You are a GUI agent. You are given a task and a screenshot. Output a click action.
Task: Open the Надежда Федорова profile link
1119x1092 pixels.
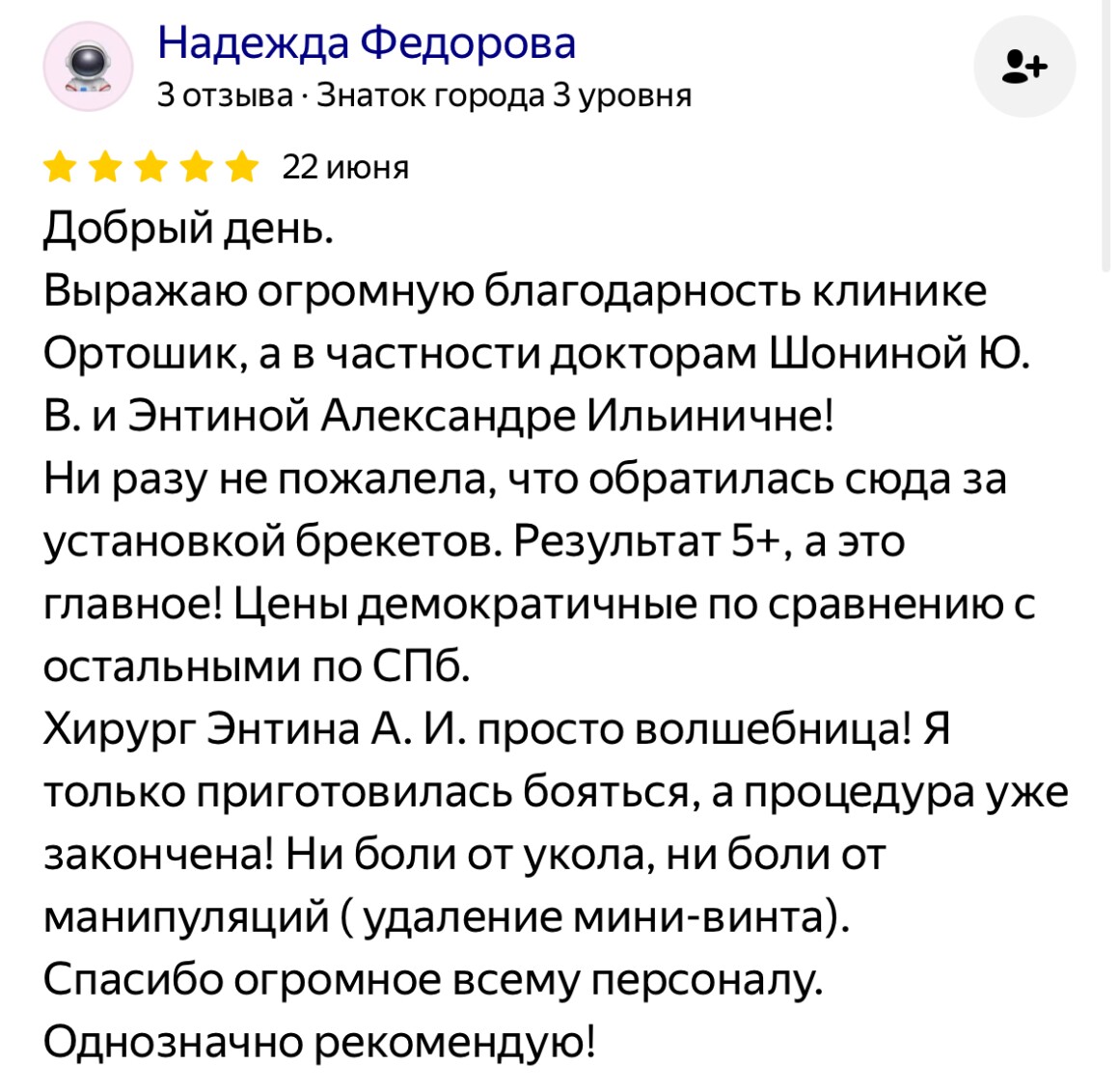point(367,42)
